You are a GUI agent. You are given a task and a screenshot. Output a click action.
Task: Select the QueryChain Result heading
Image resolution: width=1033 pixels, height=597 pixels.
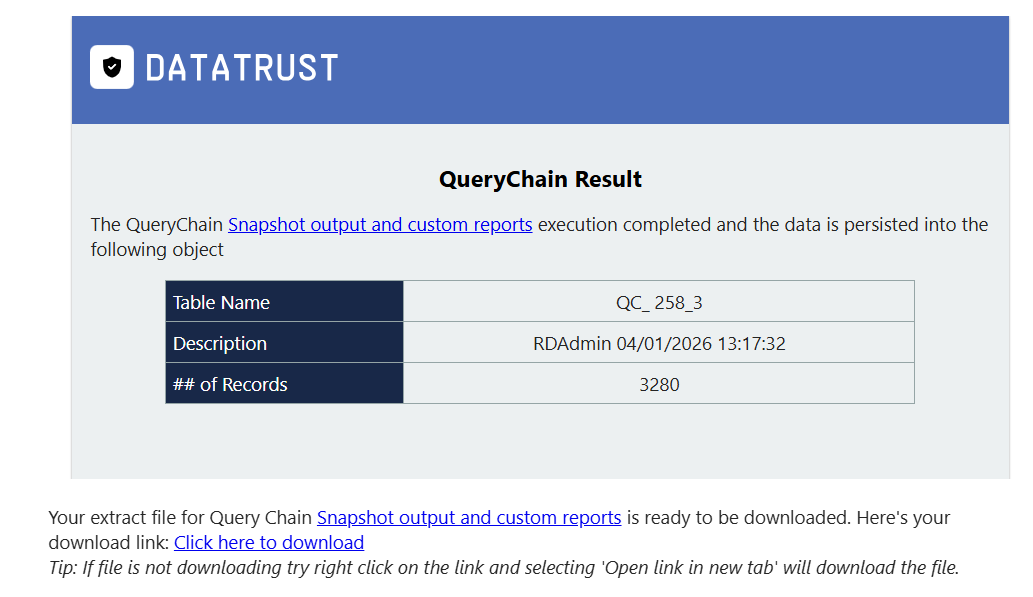click(x=540, y=179)
